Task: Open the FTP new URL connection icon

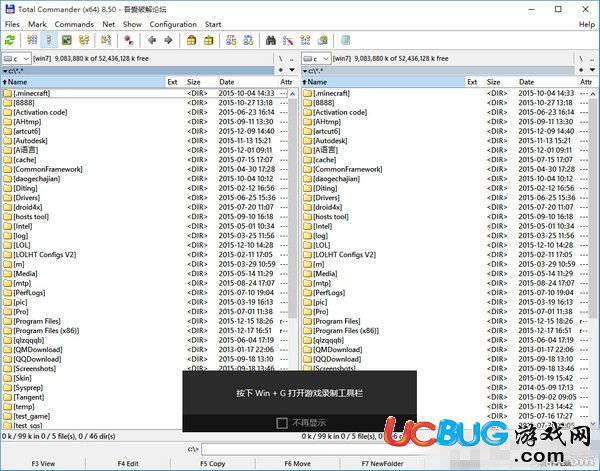Action: (248, 40)
